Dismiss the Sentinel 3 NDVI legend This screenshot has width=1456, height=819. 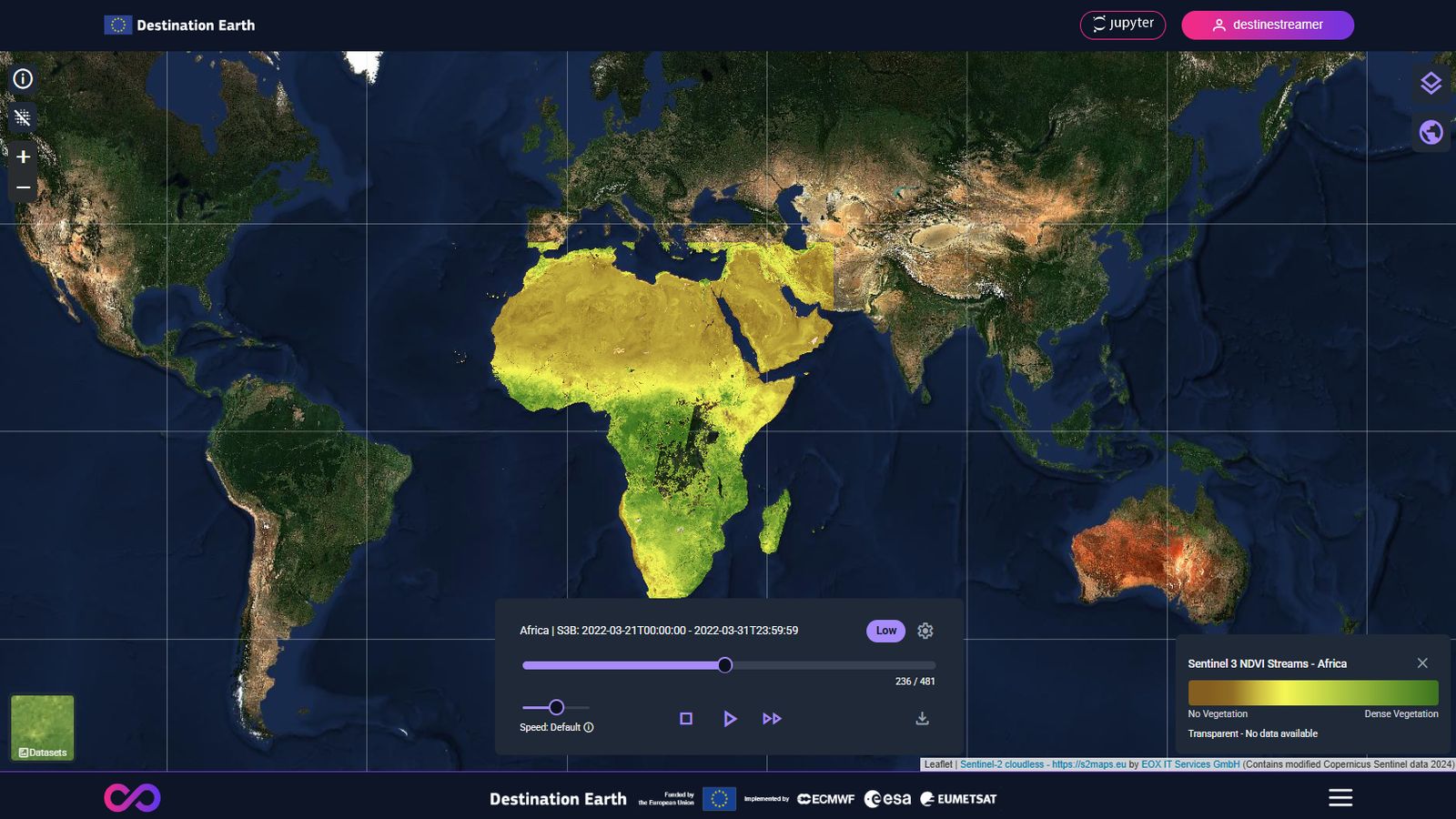[x=1422, y=663]
